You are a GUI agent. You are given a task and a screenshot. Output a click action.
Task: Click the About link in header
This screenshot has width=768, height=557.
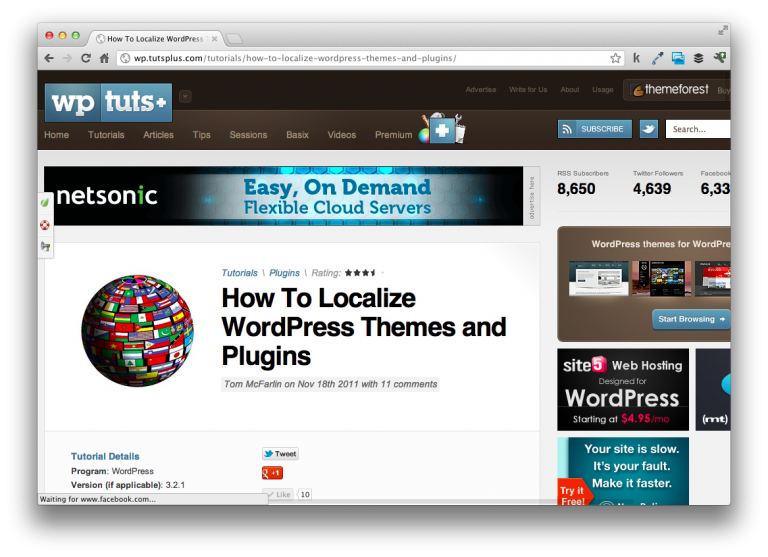pos(570,90)
